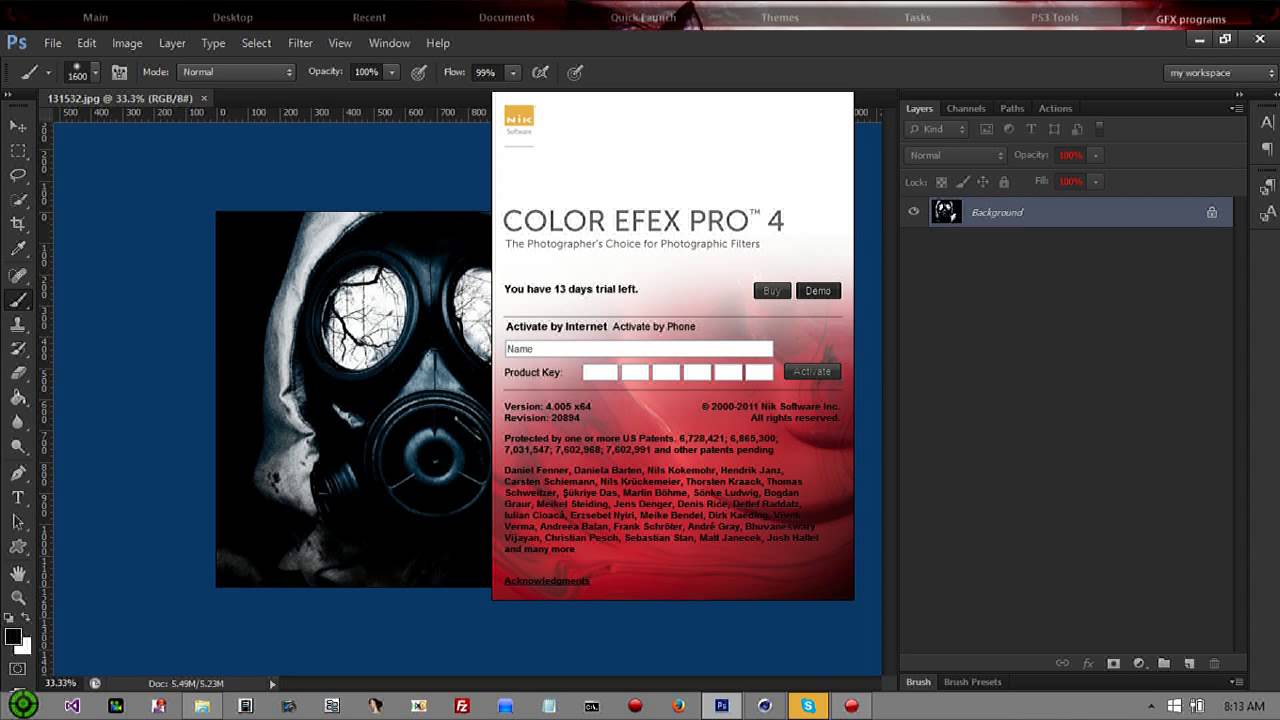1280x720 pixels.
Task: Add a layer mask at Layers panel bottom
Action: click(x=1113, y=663)
